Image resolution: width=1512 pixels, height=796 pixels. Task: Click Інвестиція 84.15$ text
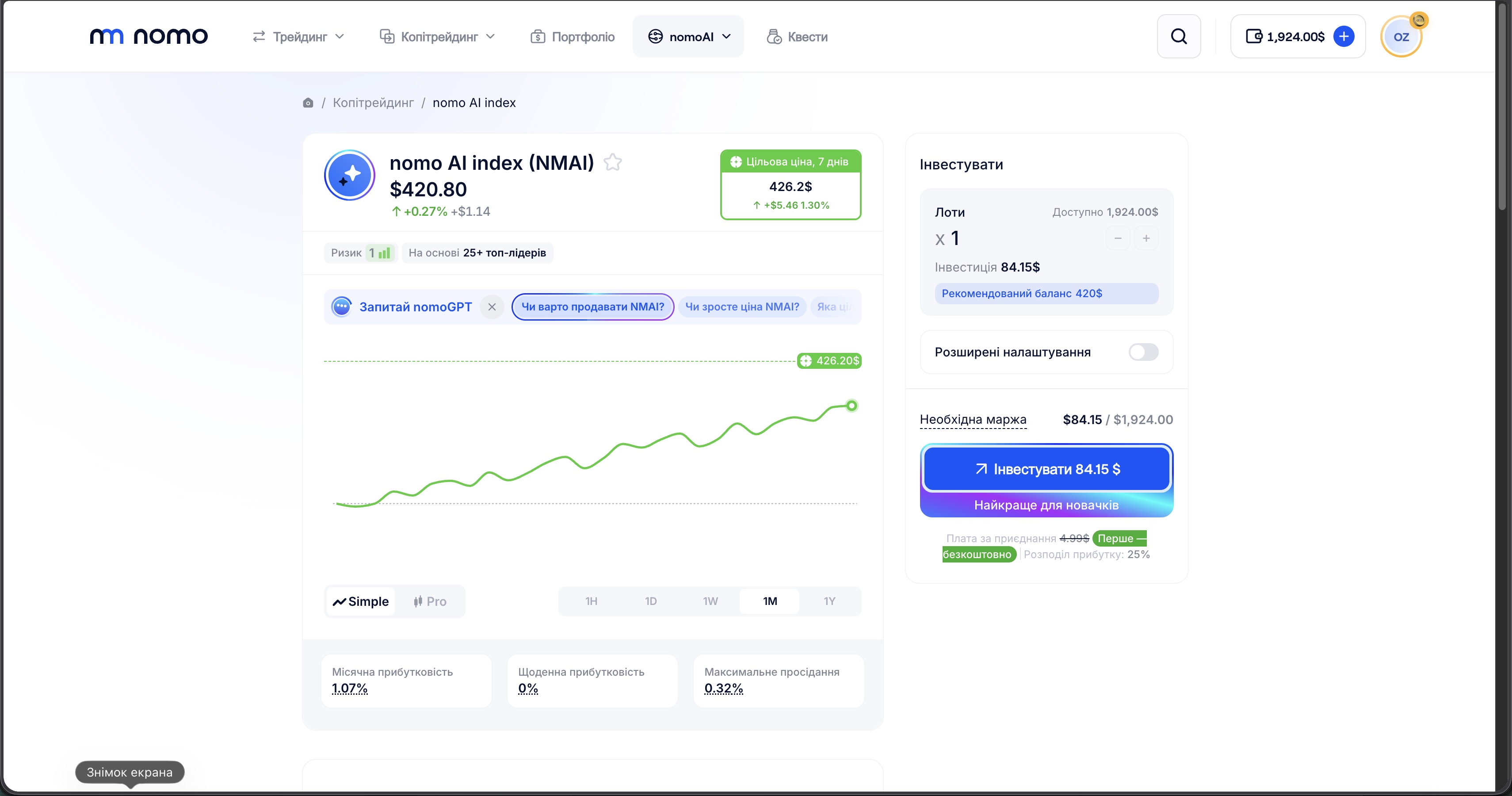[987, 267]
